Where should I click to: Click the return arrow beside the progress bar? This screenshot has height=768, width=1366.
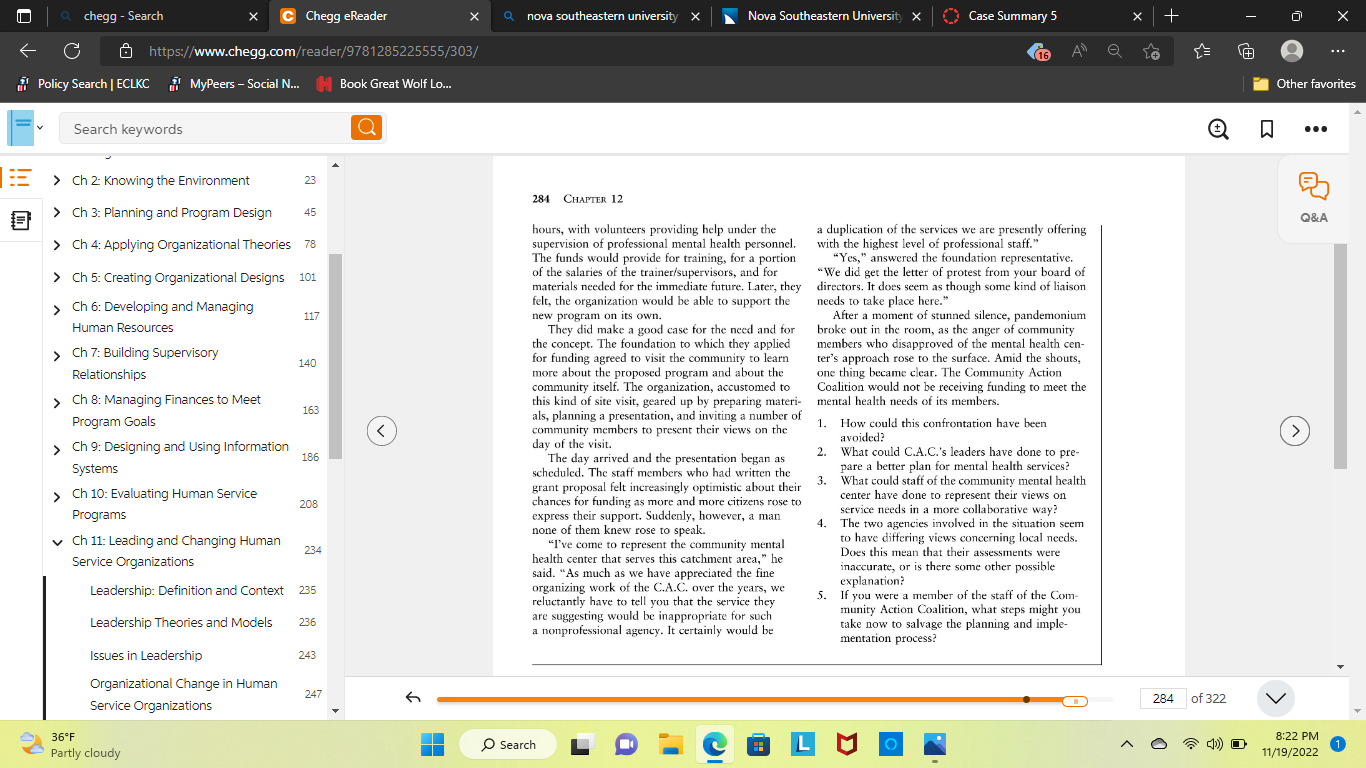[412, 699]
